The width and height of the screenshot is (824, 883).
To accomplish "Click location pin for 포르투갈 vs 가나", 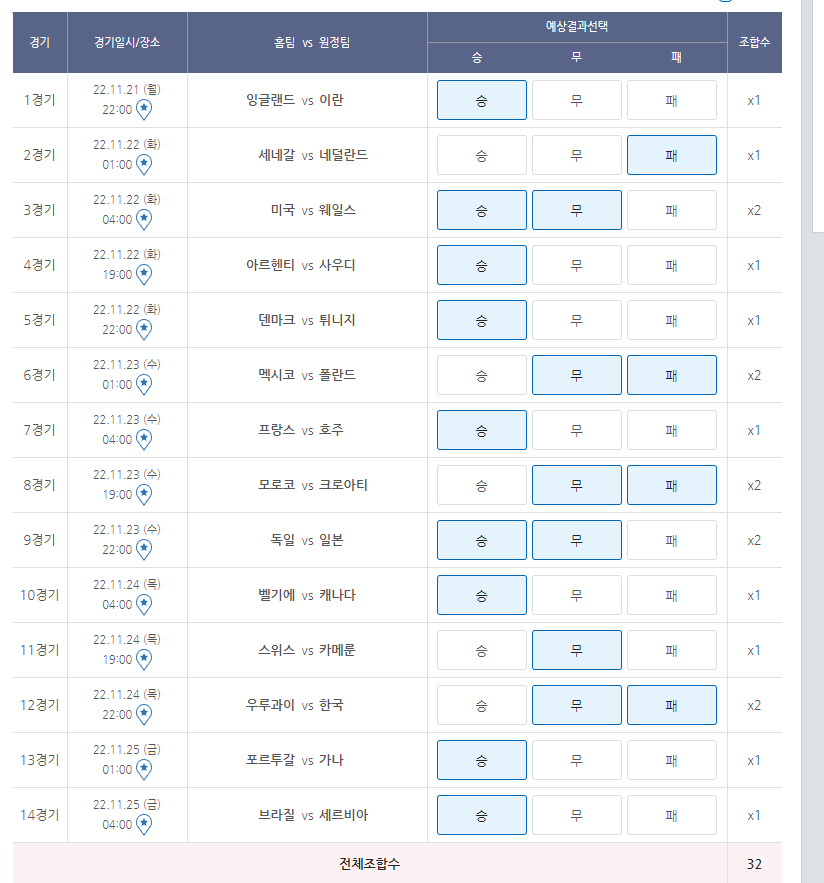I will click(144, 769).
